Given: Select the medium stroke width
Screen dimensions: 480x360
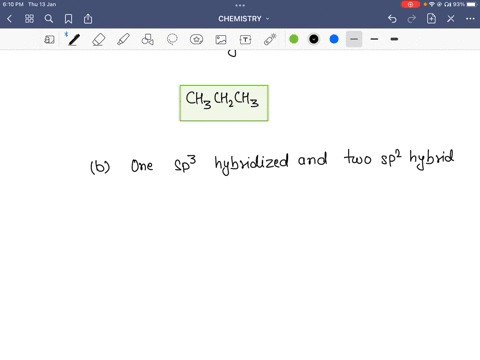Looking at the screenshot, I should tap(374, 39).
